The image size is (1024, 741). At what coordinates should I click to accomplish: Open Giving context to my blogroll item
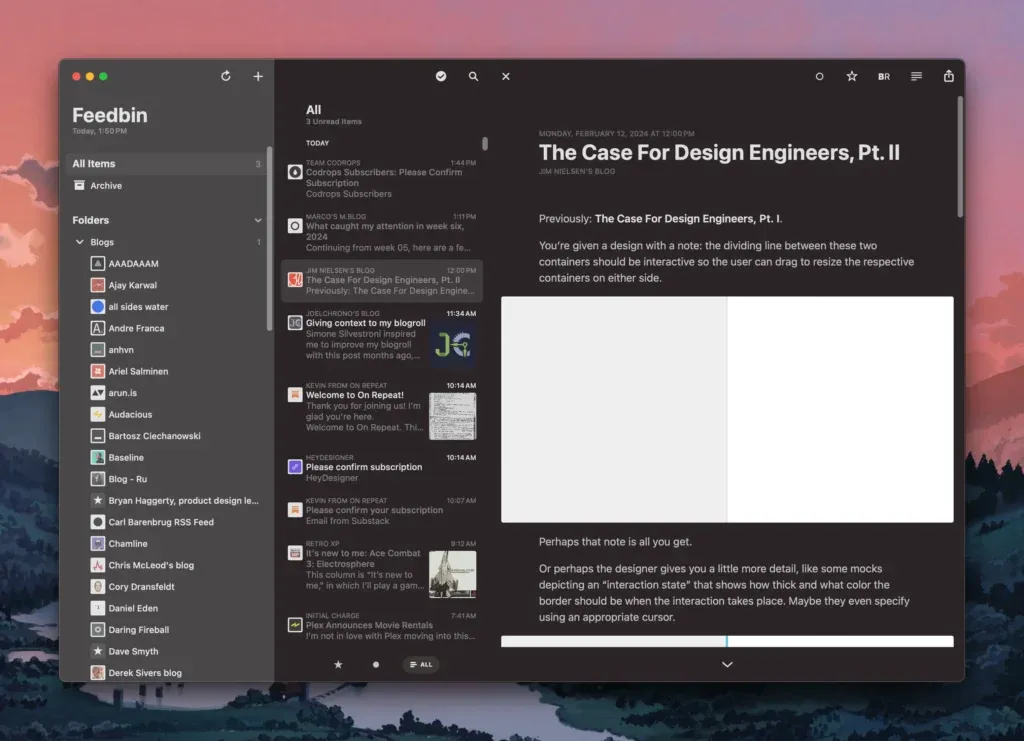pos(382,338)
